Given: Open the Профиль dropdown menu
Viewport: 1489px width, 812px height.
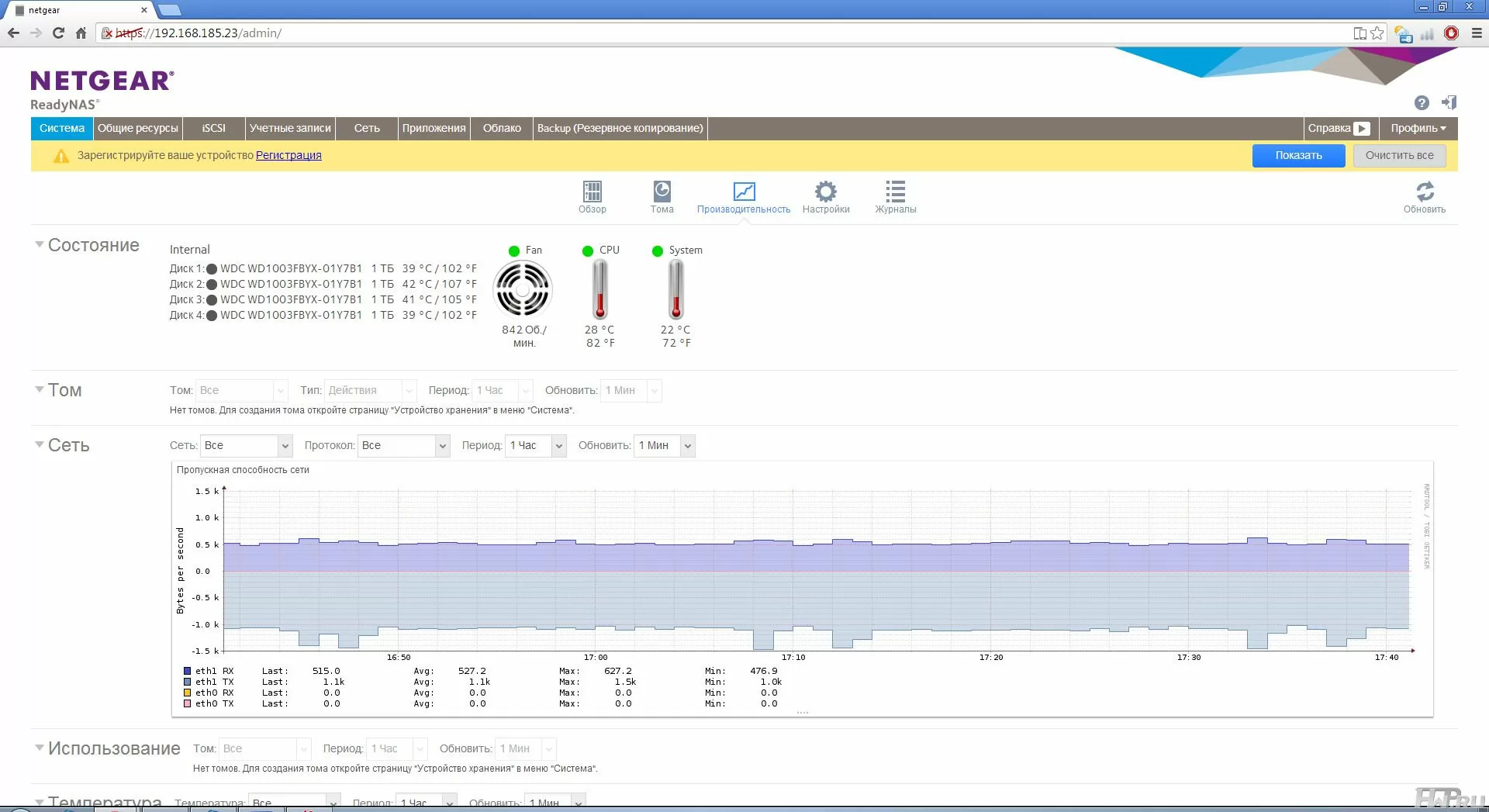Looking at the screenshot, I should (x=1418, y=129).
